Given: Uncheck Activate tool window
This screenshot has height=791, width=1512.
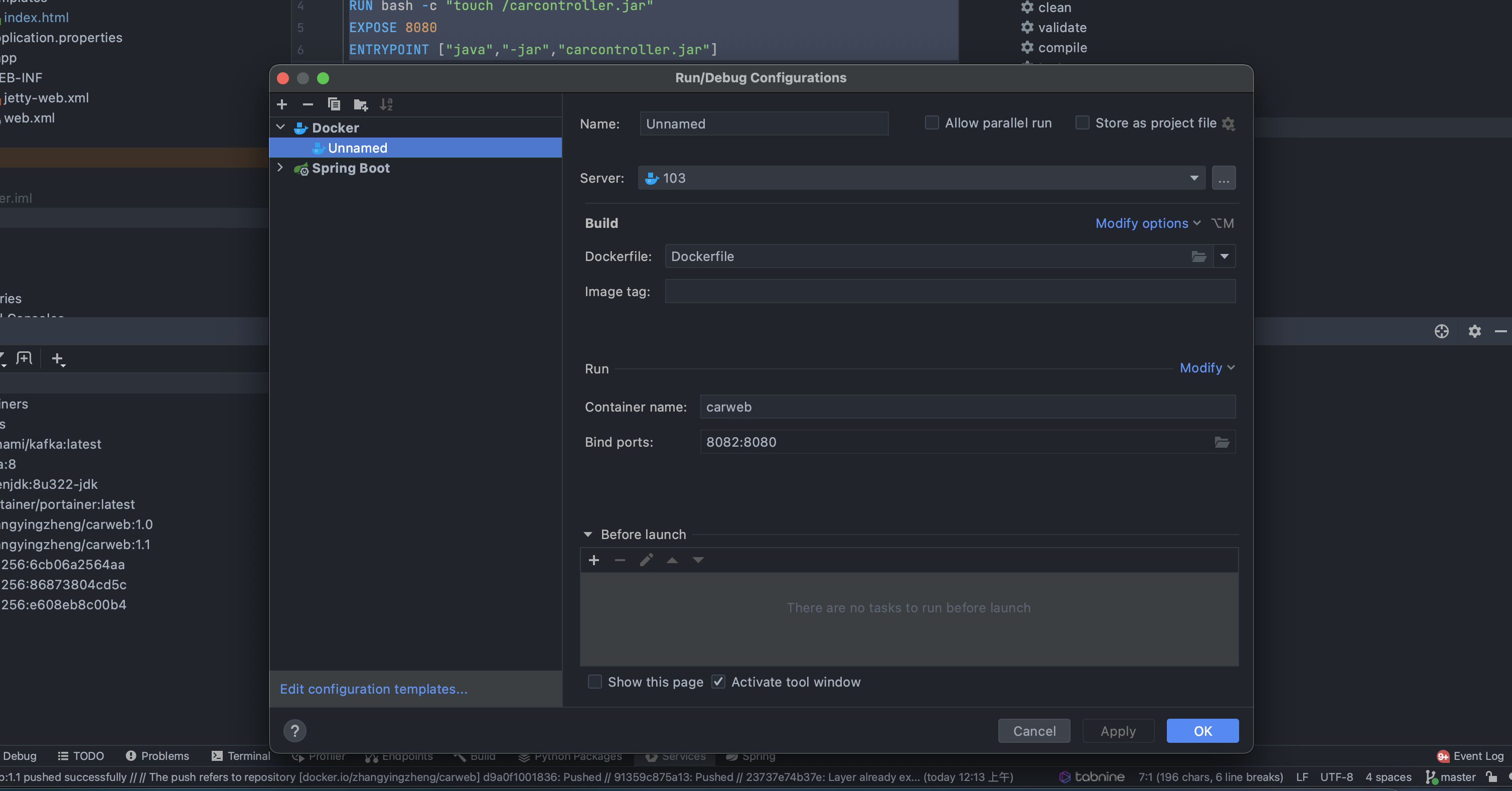Looking at the screenshot, I should coord(718,682).
